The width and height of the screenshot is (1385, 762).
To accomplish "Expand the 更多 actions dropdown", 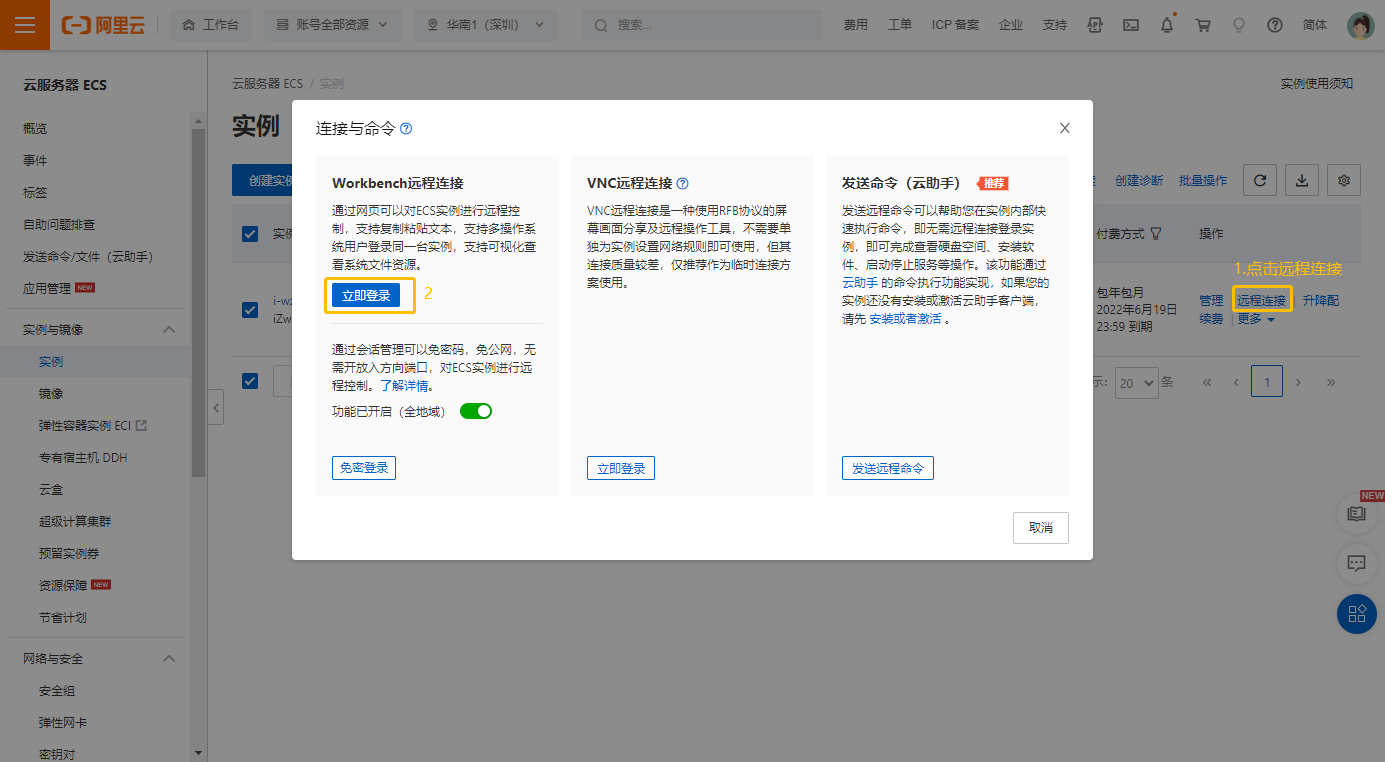I will click(x=1256, y=319).
